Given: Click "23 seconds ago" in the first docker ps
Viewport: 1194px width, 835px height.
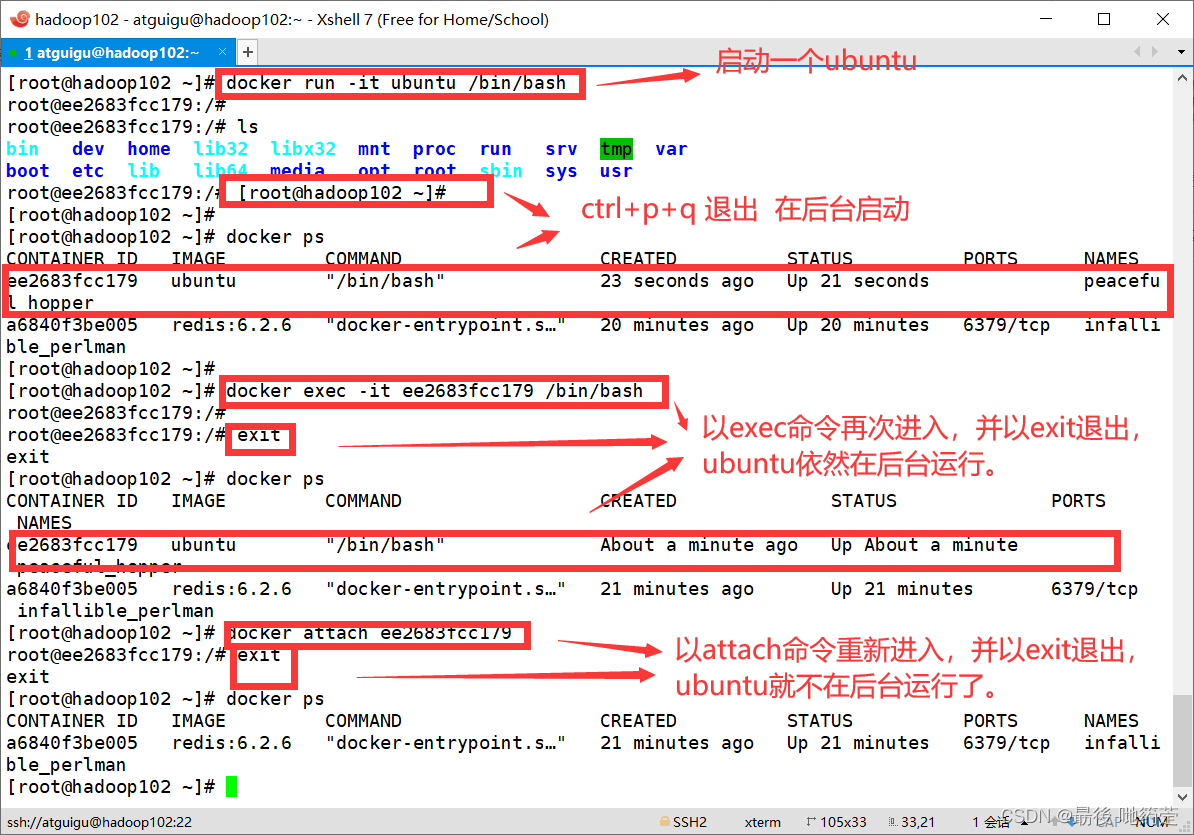Looking at the screenshot, I should [677, 281].
